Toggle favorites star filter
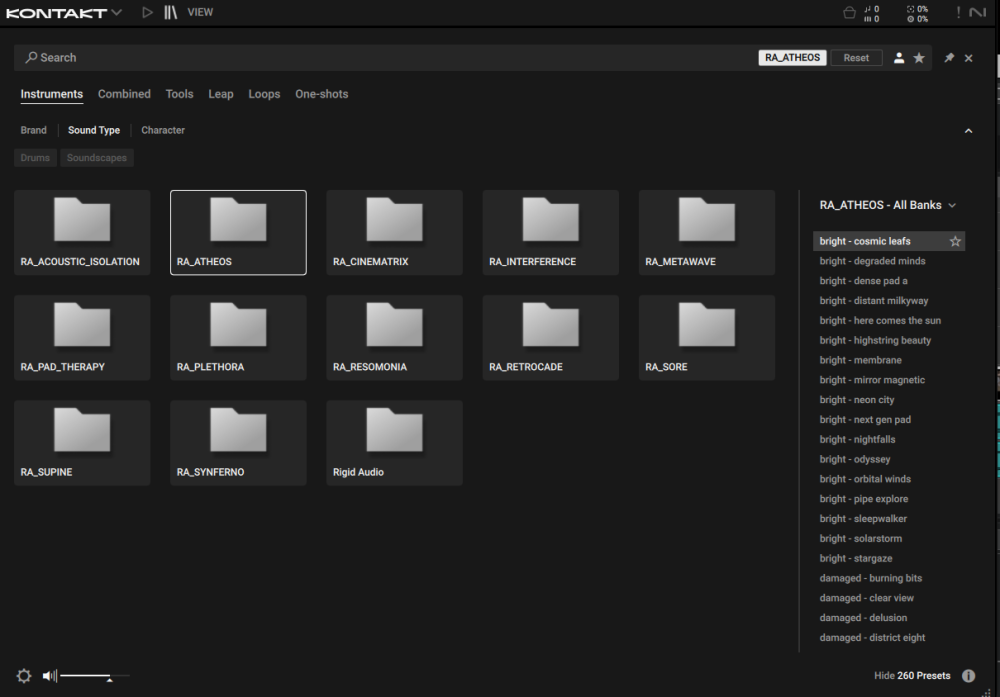The image size is (1000, 697). [x=919, y=57]
